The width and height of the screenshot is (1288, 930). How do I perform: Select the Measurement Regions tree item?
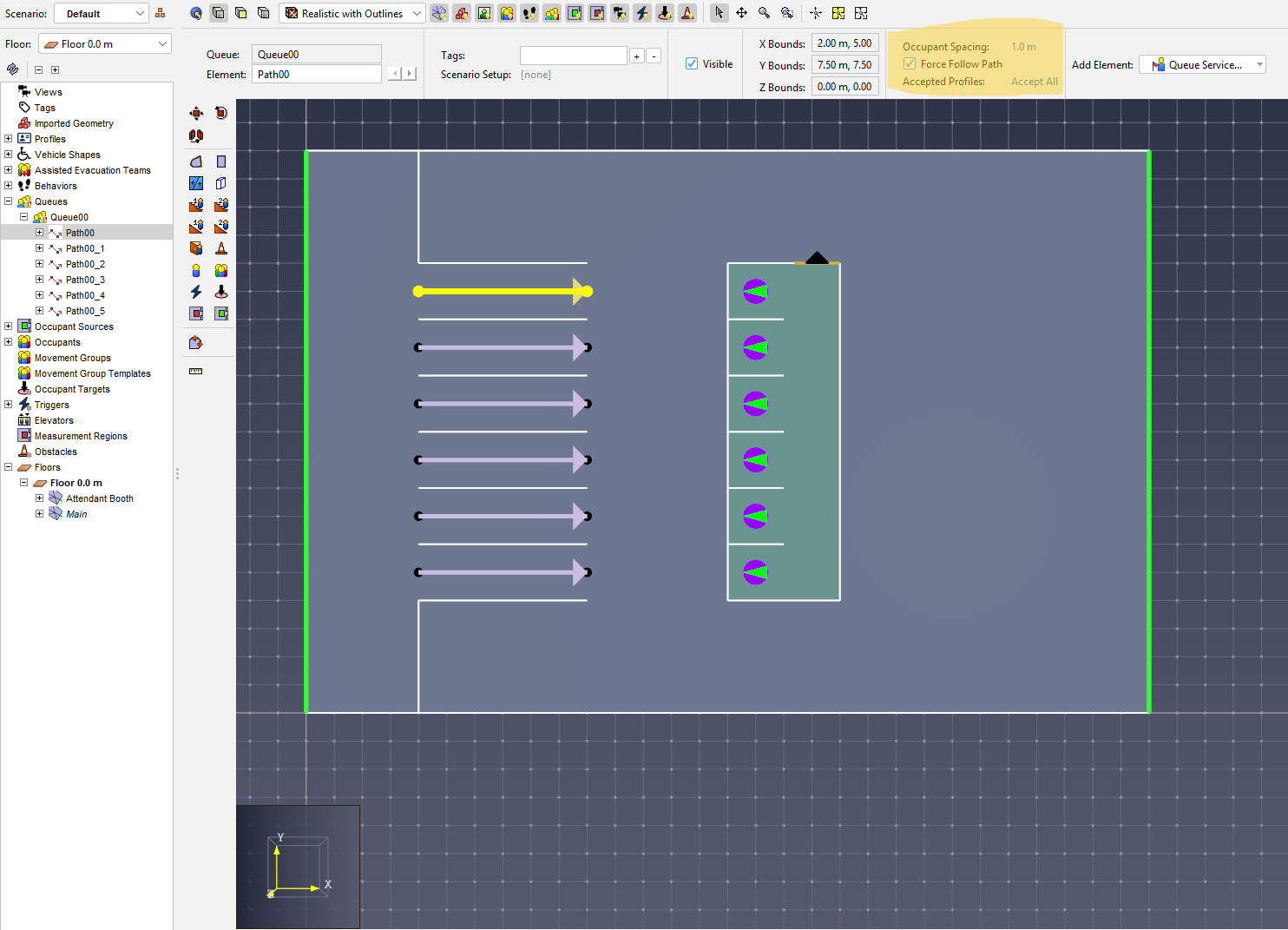tap(81, 436)
